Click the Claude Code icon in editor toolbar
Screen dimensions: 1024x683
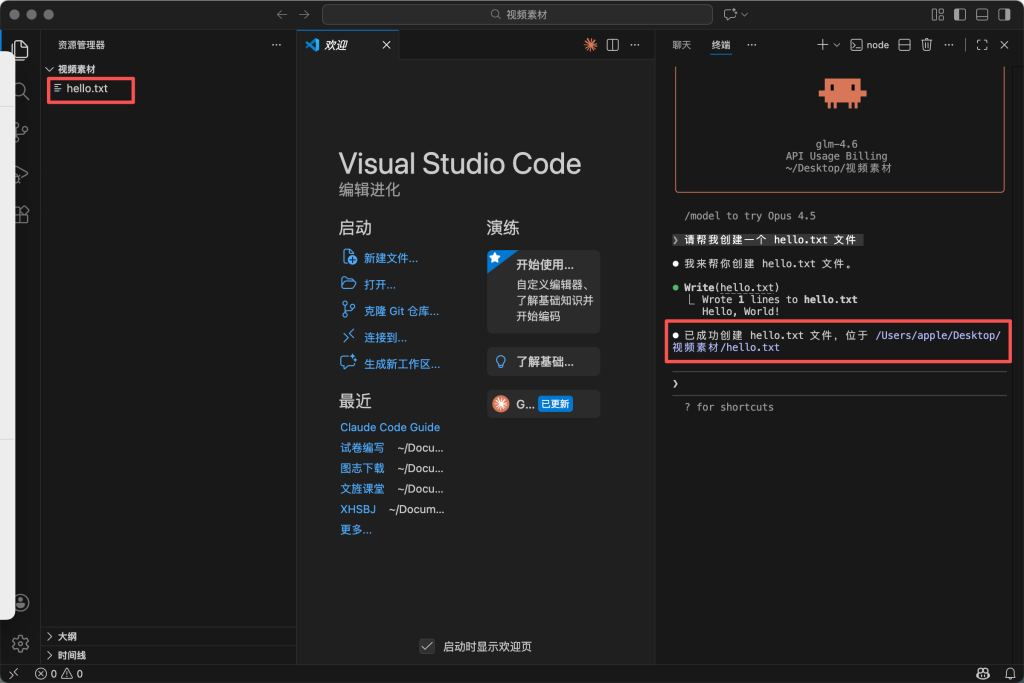(590, 45)
